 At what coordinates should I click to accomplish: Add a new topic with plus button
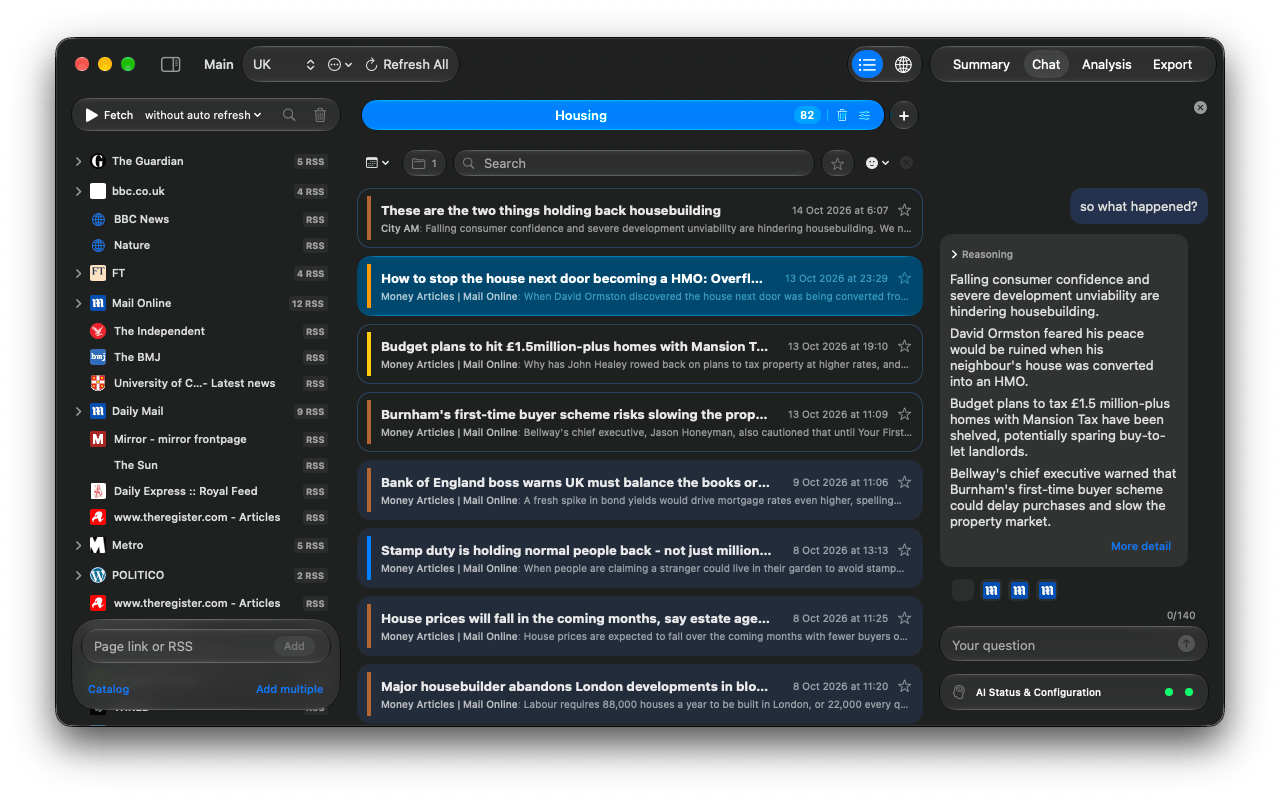click(x=904, y=116)
